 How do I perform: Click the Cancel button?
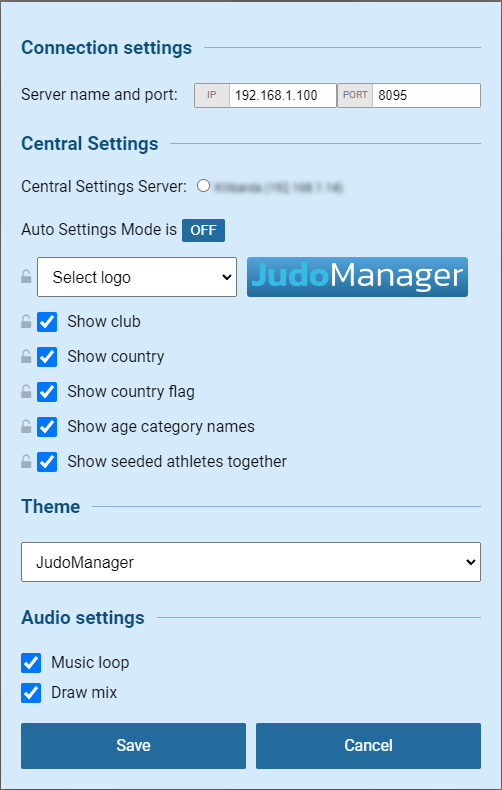(x=368, y=746)
